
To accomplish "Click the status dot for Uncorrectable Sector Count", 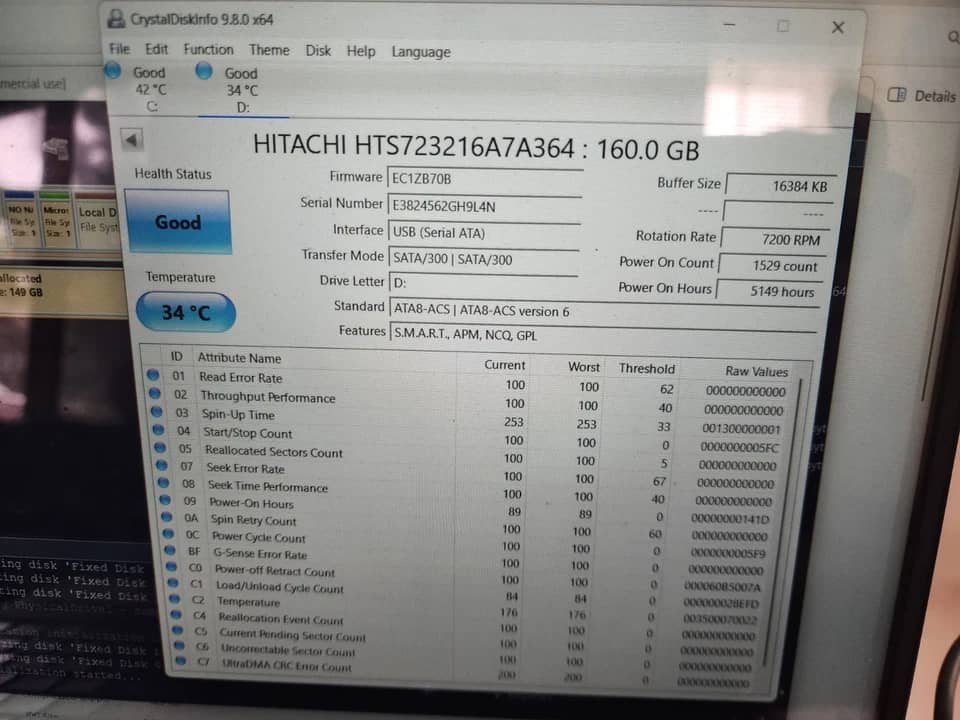I will point(179,645).
